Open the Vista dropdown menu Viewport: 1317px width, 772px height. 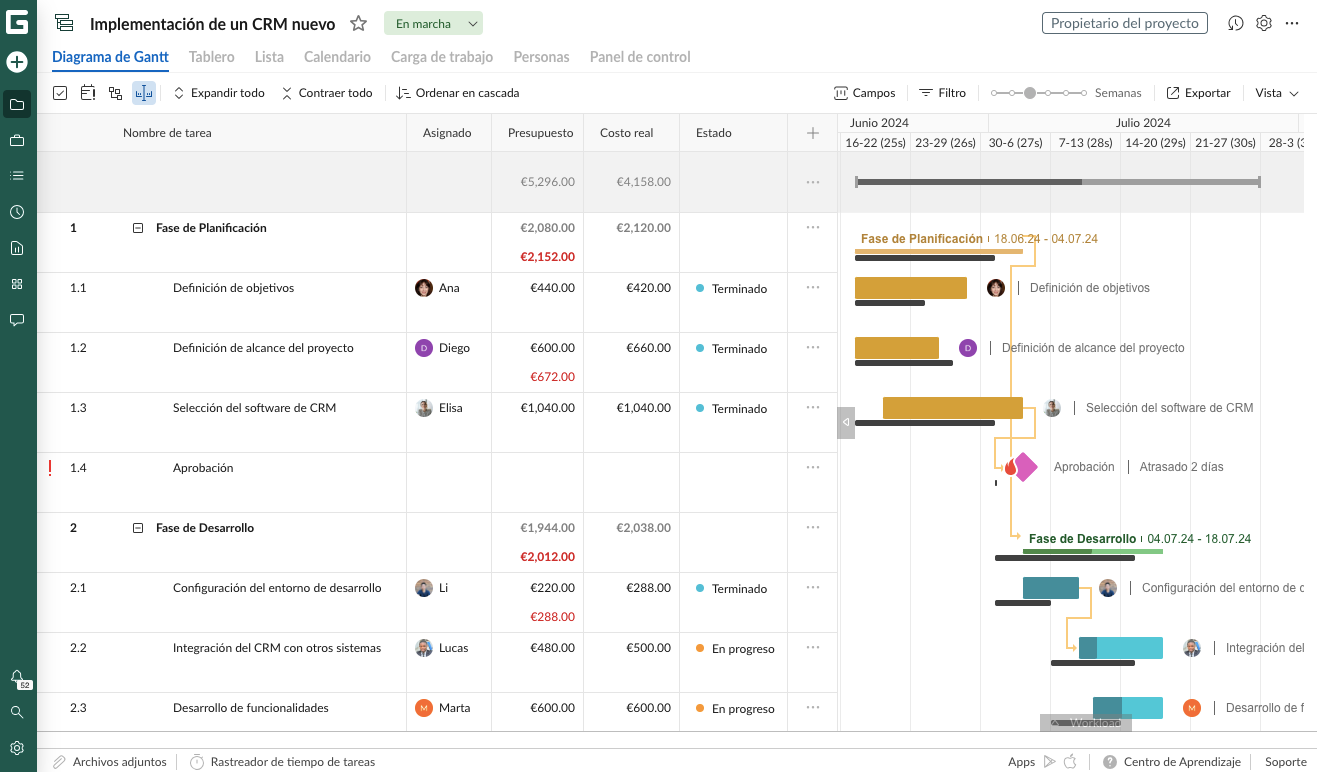point(1277,93)
